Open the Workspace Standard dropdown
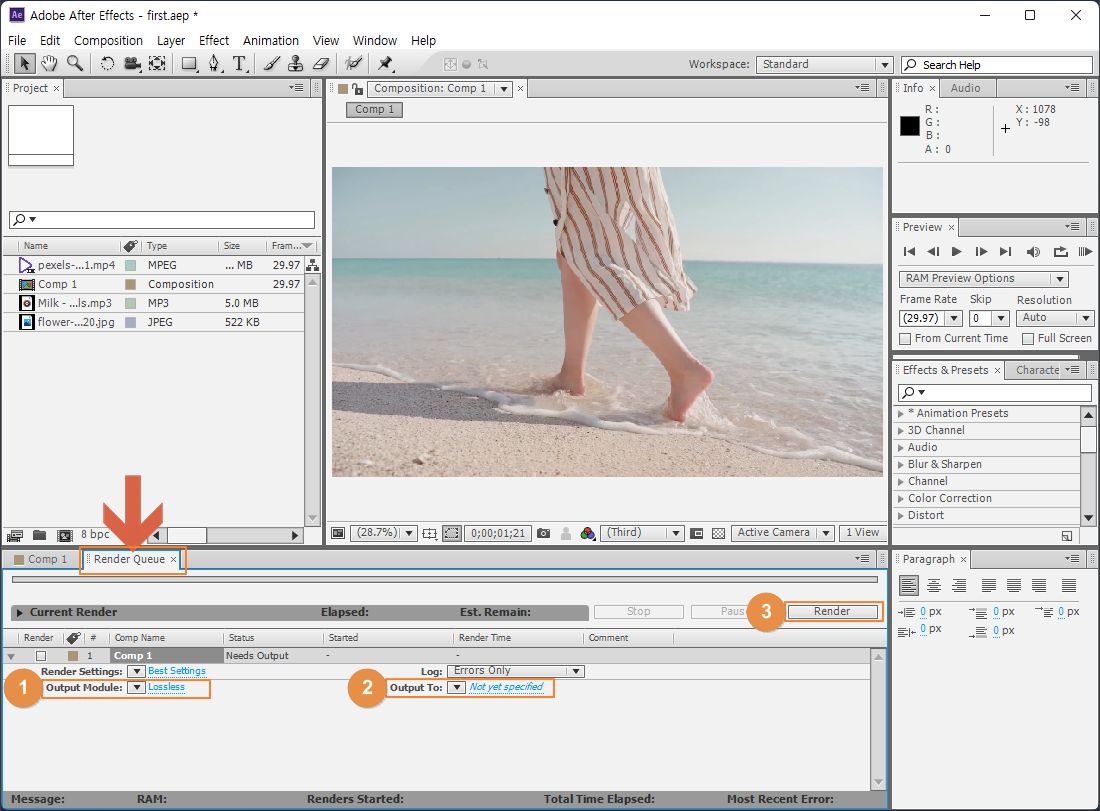 pos(824,64)
